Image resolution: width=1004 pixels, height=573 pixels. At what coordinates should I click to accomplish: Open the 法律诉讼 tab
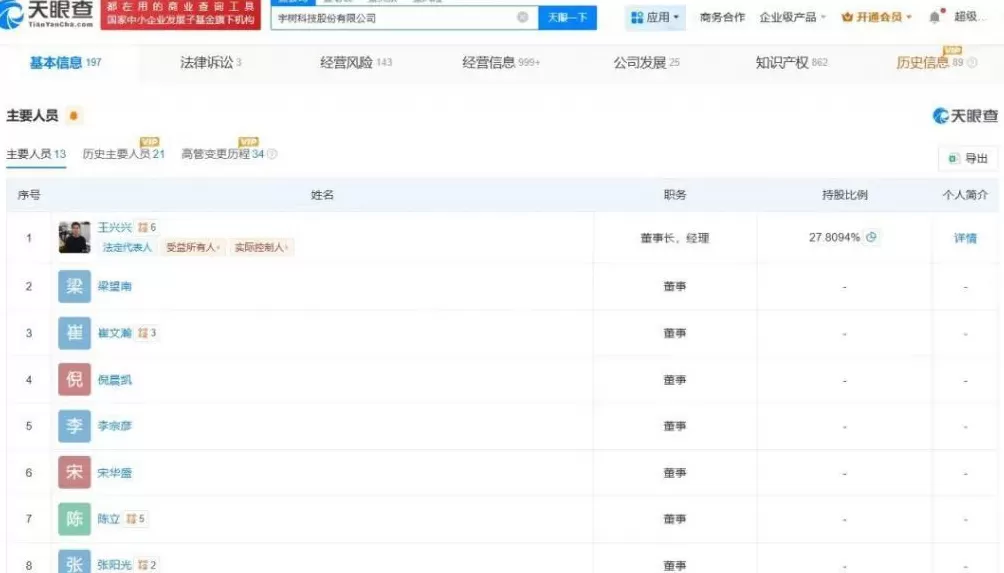211,62
